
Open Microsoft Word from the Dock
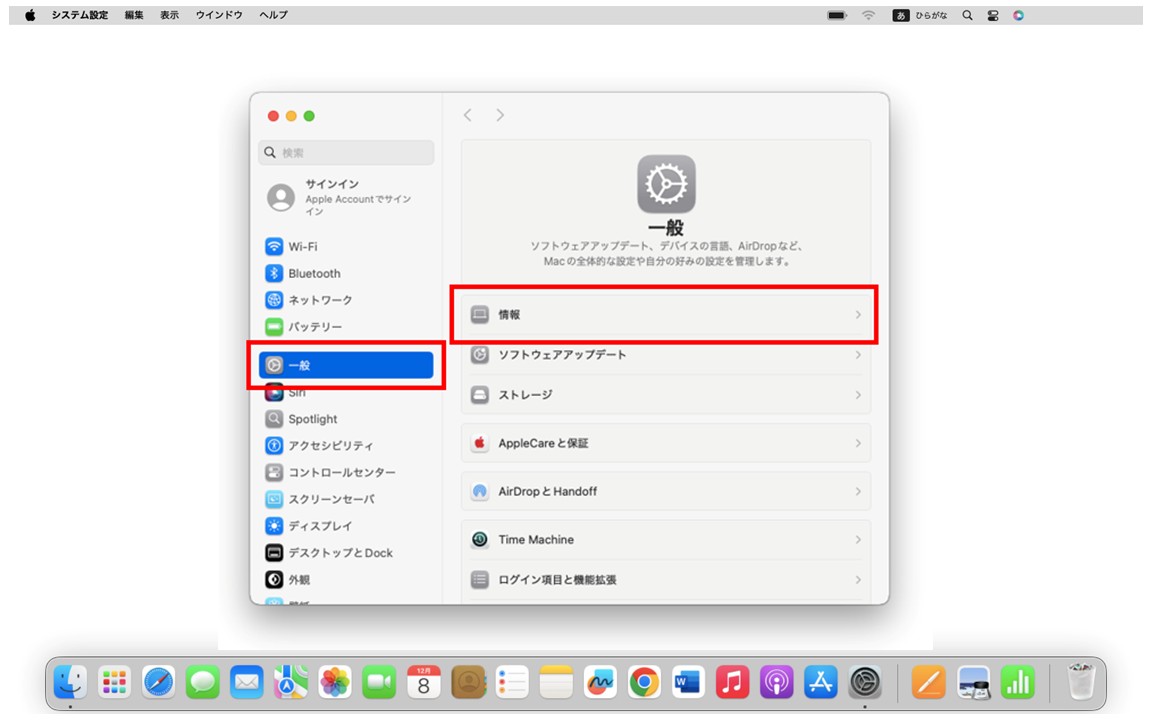688,683
